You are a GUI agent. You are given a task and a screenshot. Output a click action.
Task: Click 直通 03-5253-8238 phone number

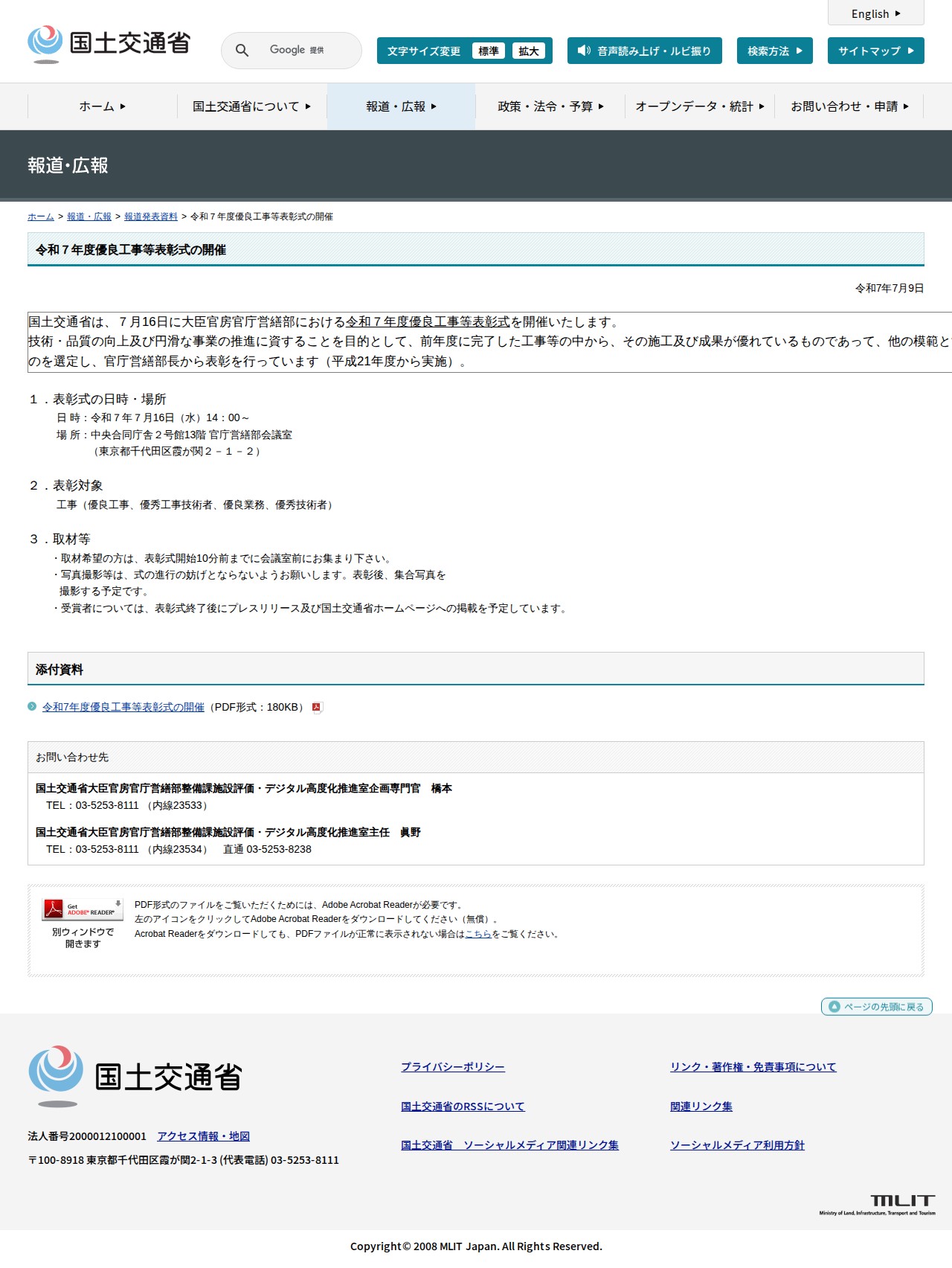pos(267,849)
